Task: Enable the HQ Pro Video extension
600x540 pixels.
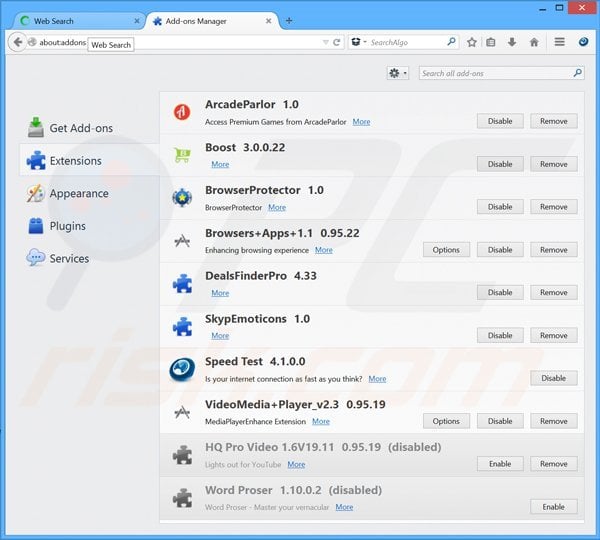Action: pos(500,464)
